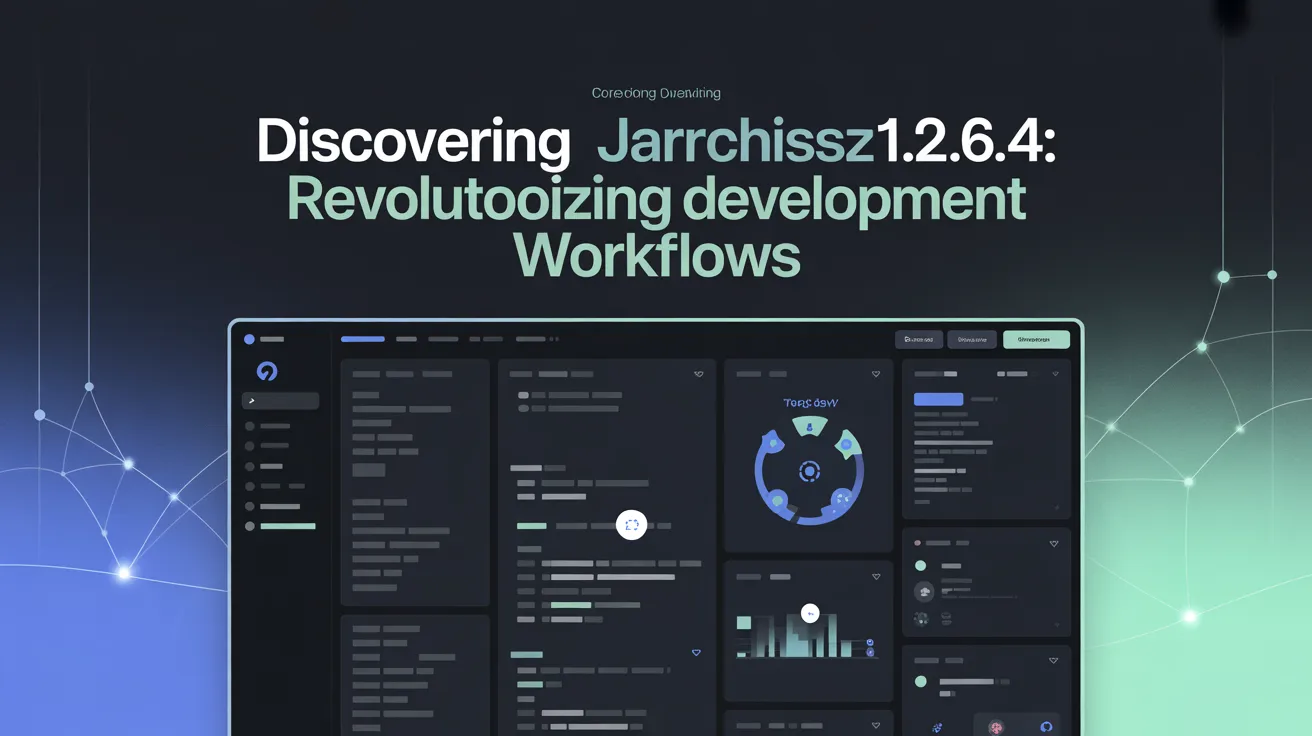Image resolution: width=1312 pixels, height=736 pixels.
Task: Switch to the active blue tab in the tab bar
Action: (x=363, y=339)
